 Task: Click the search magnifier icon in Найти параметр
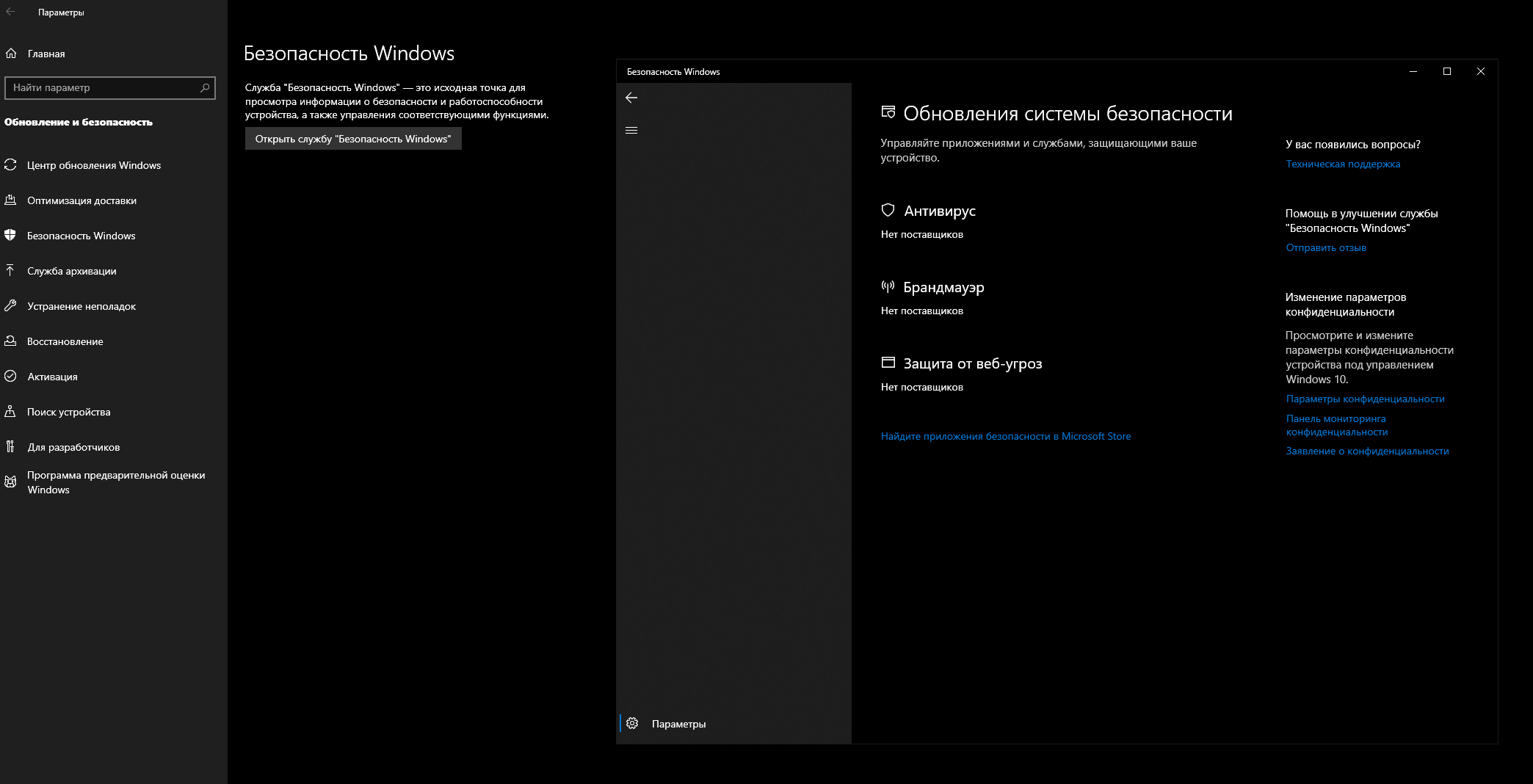[205, 88]
